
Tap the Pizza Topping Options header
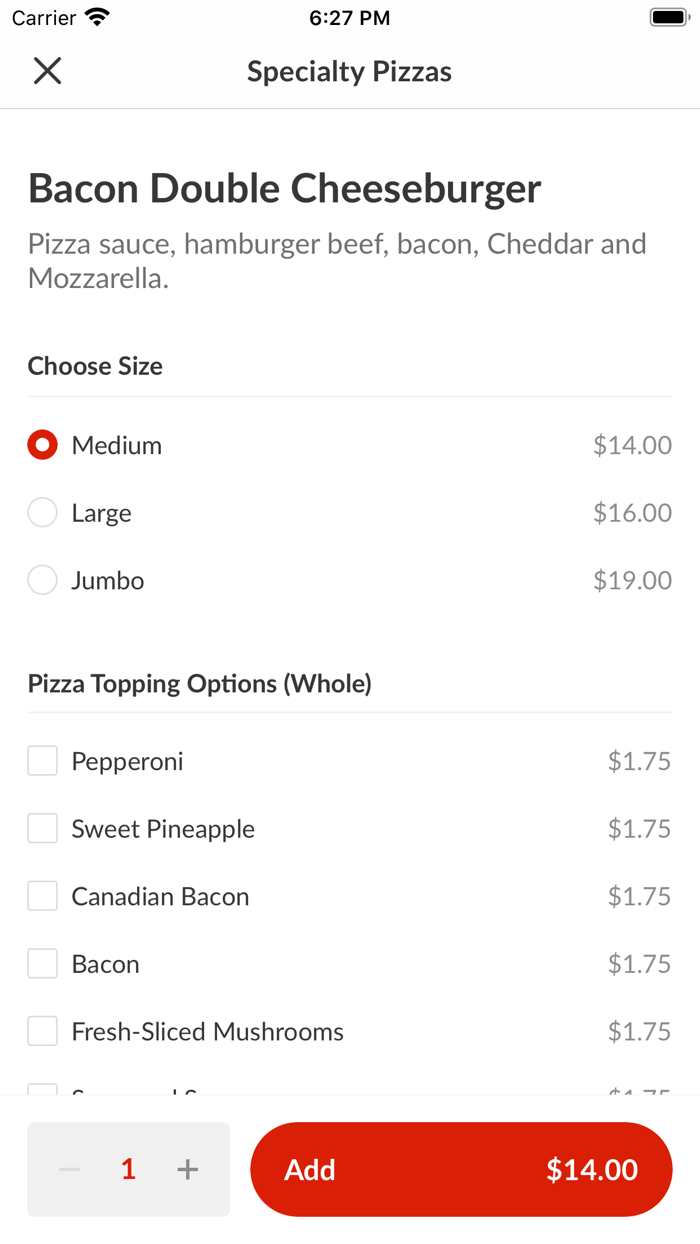tap(199, 683)
